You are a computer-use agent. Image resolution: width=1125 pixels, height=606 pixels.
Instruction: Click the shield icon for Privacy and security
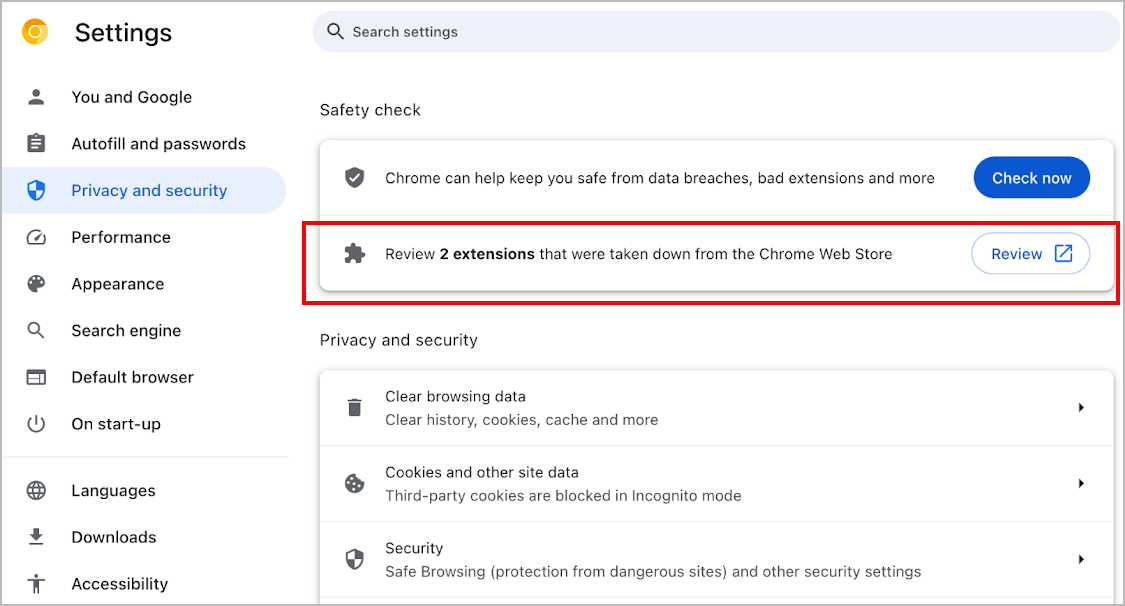click(36, 191)
